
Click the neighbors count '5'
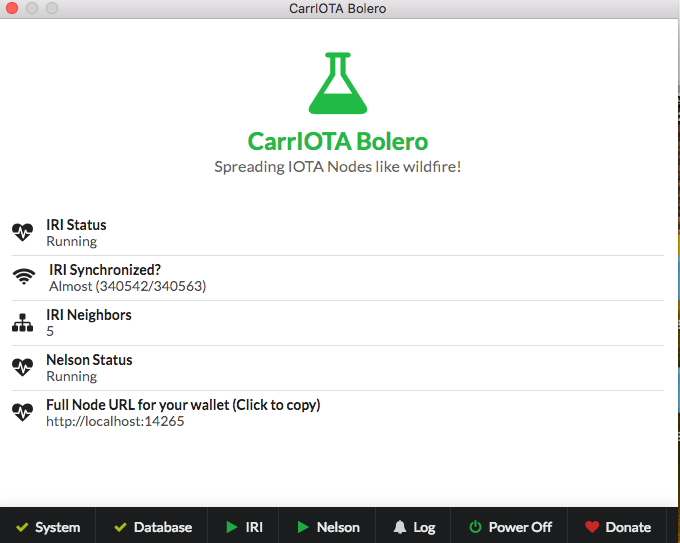[x=50, y=331]
